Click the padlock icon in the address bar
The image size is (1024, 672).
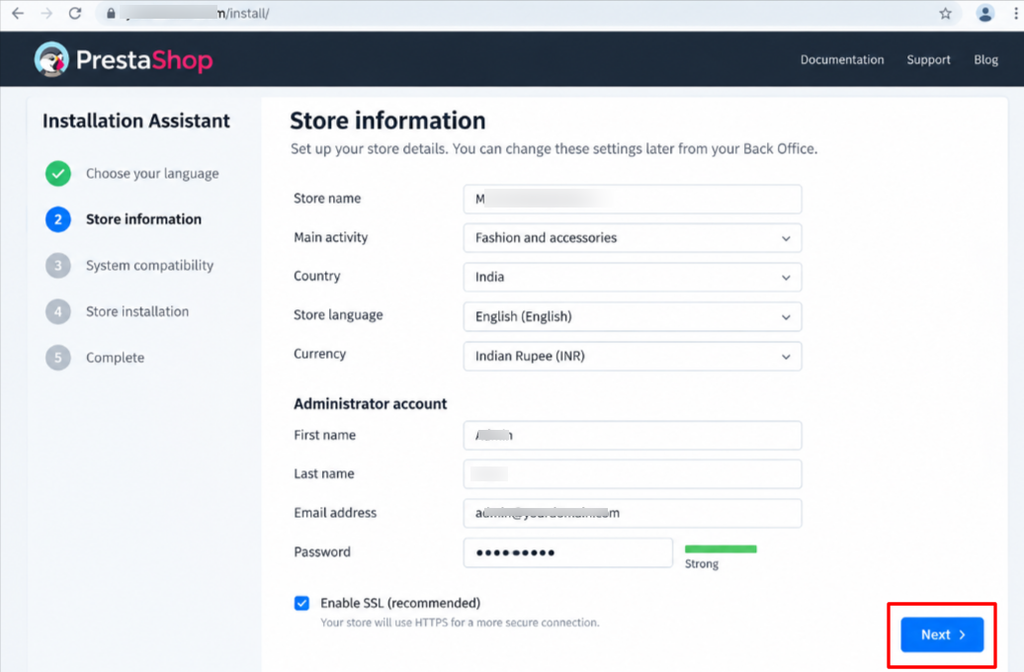point(111,13)
